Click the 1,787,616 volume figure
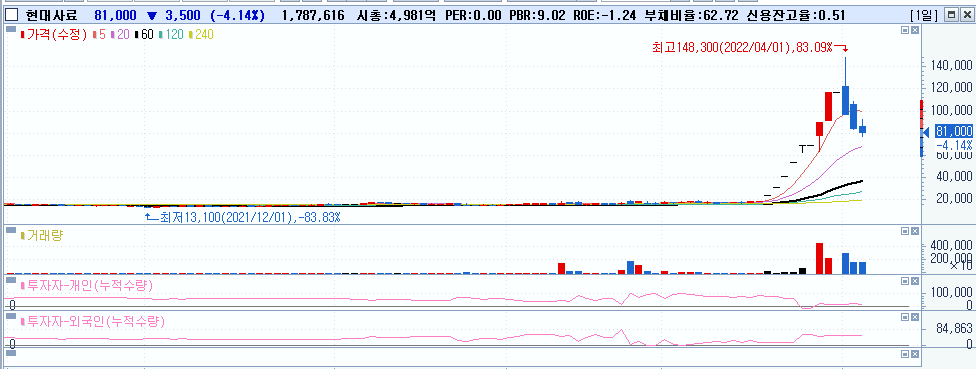The image size is (976, 369). pos(313,15)
